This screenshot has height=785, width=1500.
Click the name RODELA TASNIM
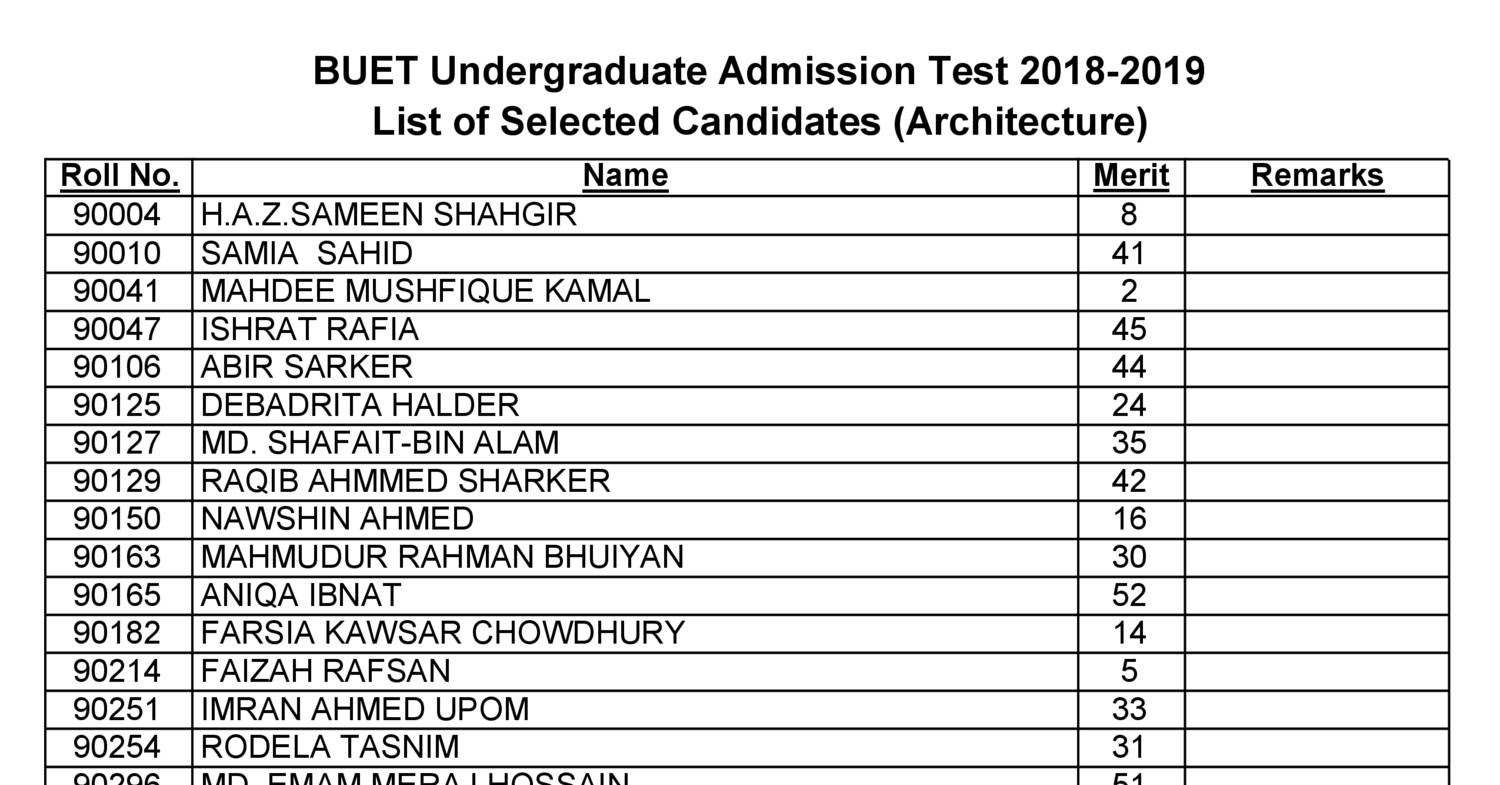point(330,747)
